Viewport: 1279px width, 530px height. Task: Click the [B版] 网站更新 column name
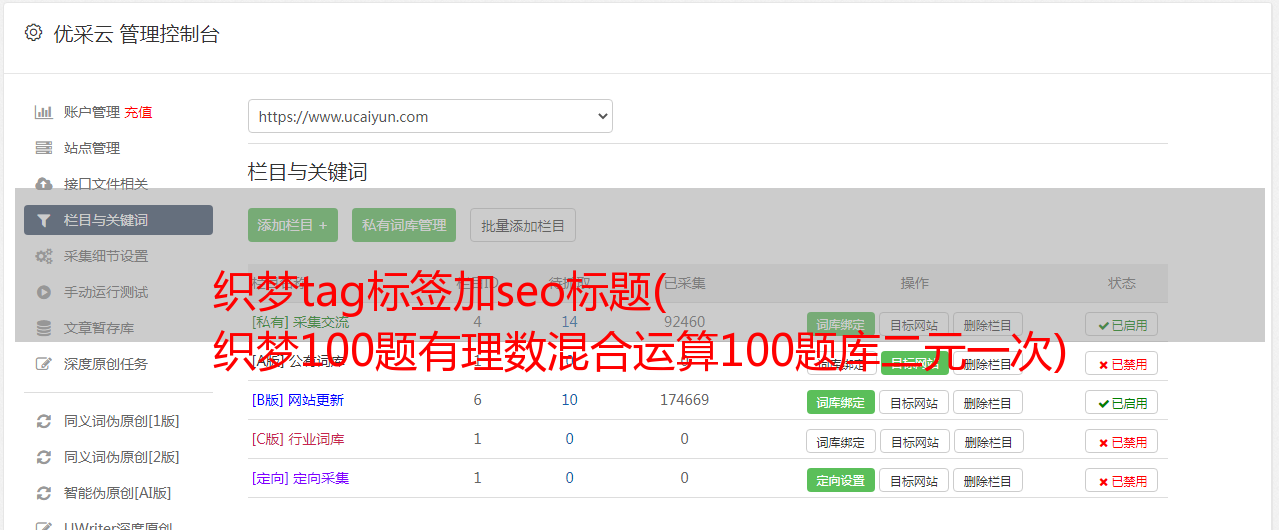[x=298, y=400]
